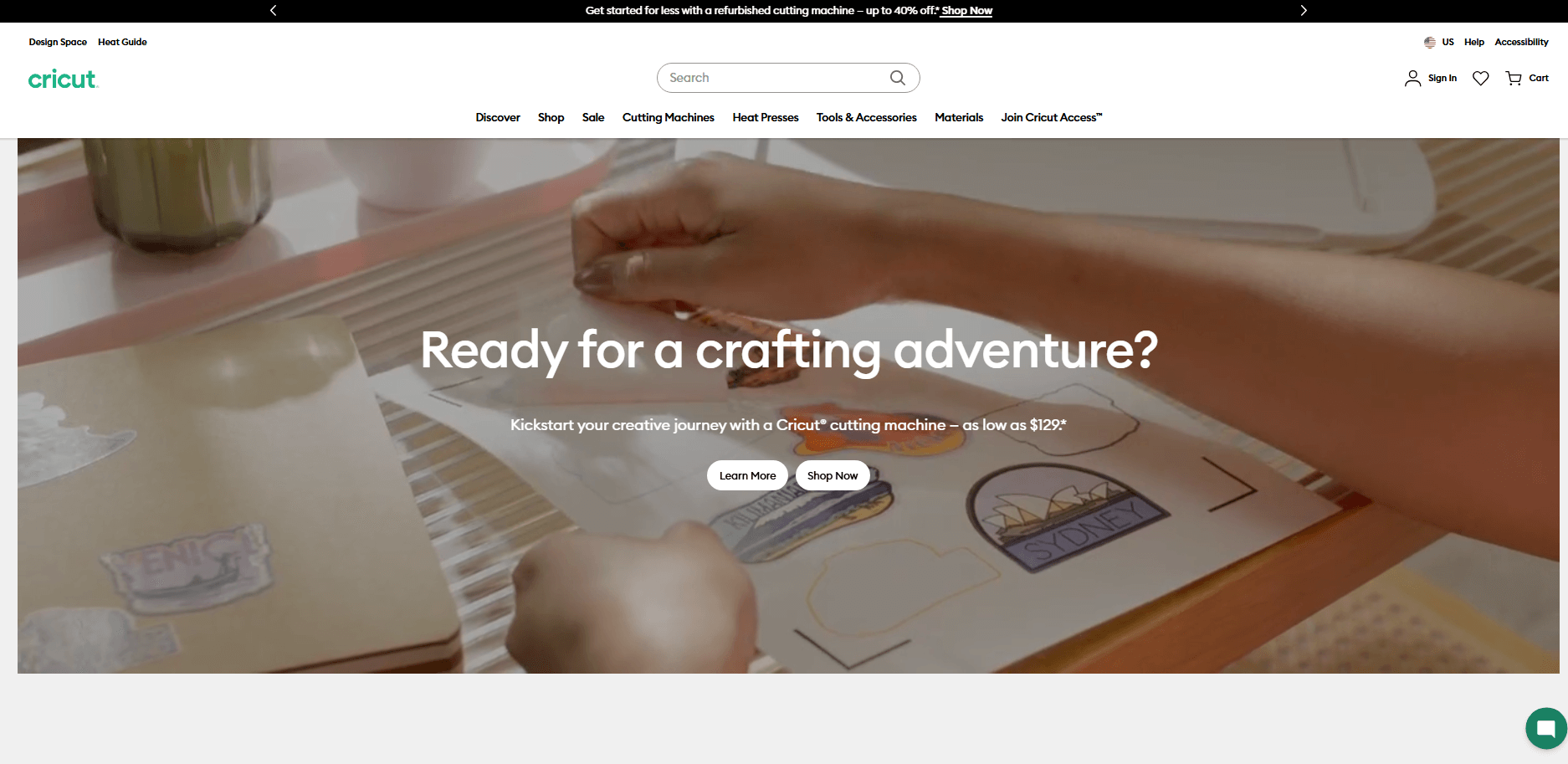This screenshot has height=764, width=1568.
Task: Open the Discover menu item
Action: click(x=498, y=117)
